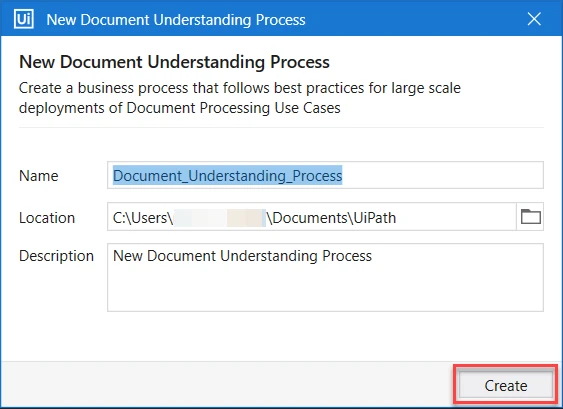The image size is (563, 409).
Task: Click the C:\Users\ portion of Location
Action: 143,218
